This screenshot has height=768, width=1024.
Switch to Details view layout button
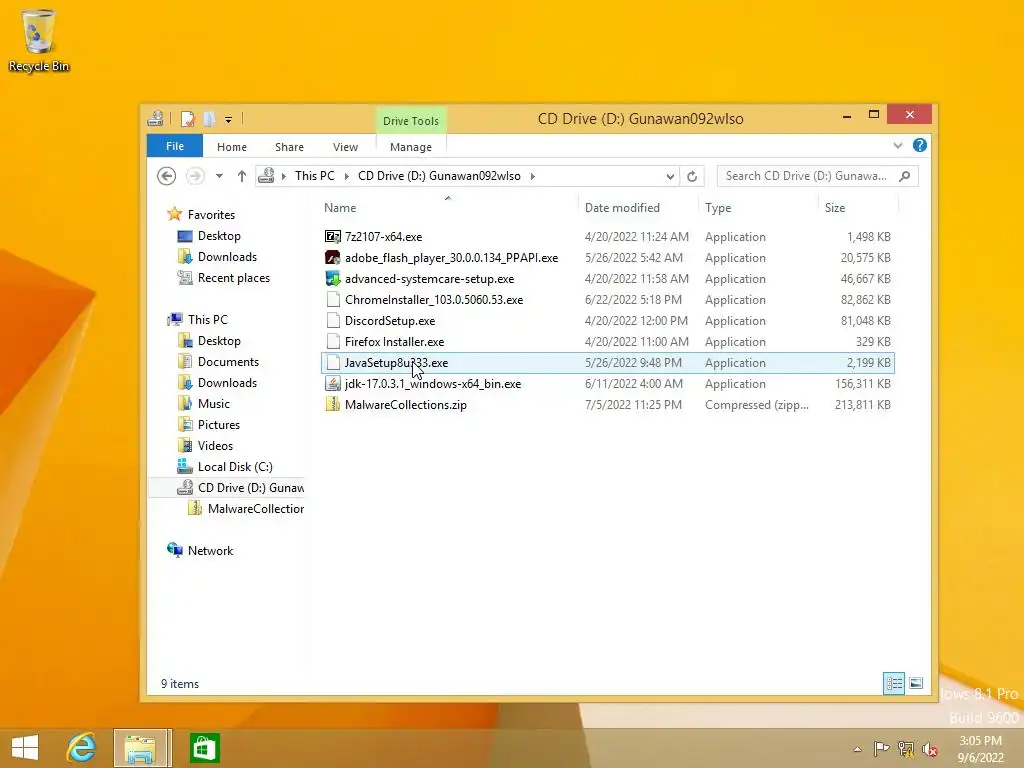pos(894,683)
